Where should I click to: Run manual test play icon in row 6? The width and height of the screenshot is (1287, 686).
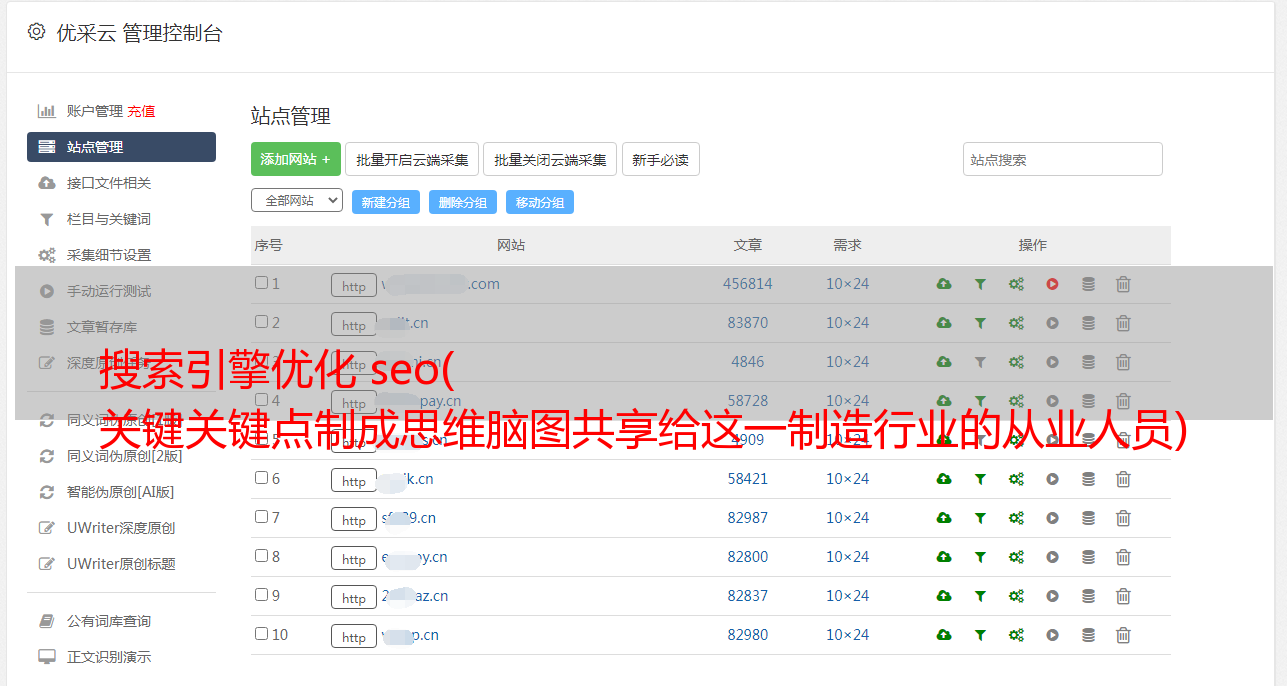tap(1052, 479)
